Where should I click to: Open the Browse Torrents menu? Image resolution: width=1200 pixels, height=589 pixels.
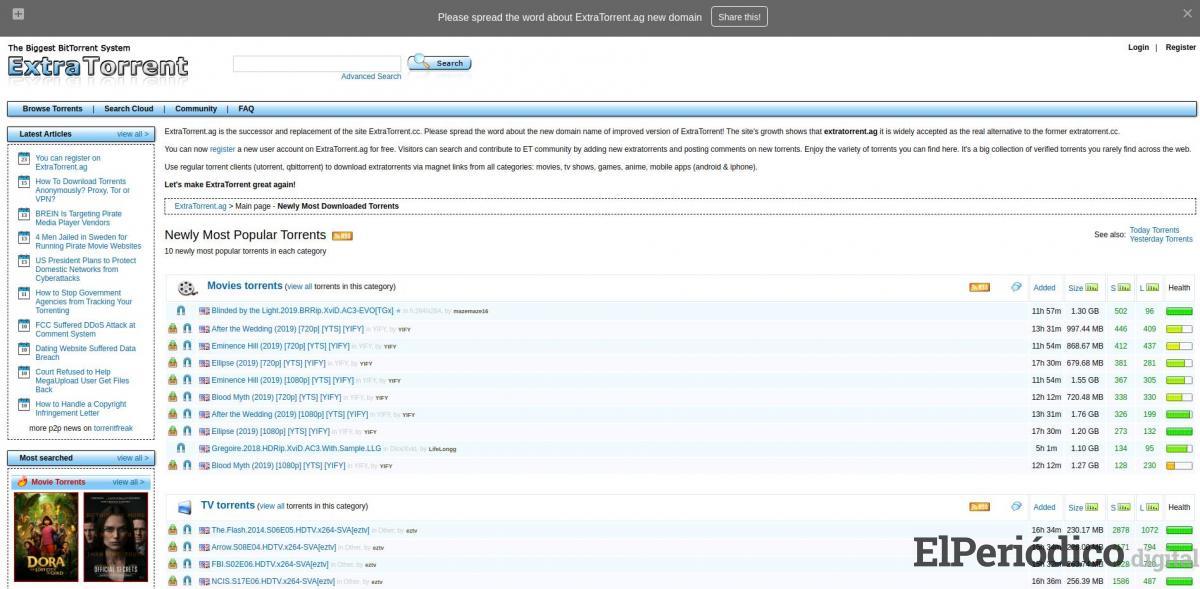(x=53, y=109)
